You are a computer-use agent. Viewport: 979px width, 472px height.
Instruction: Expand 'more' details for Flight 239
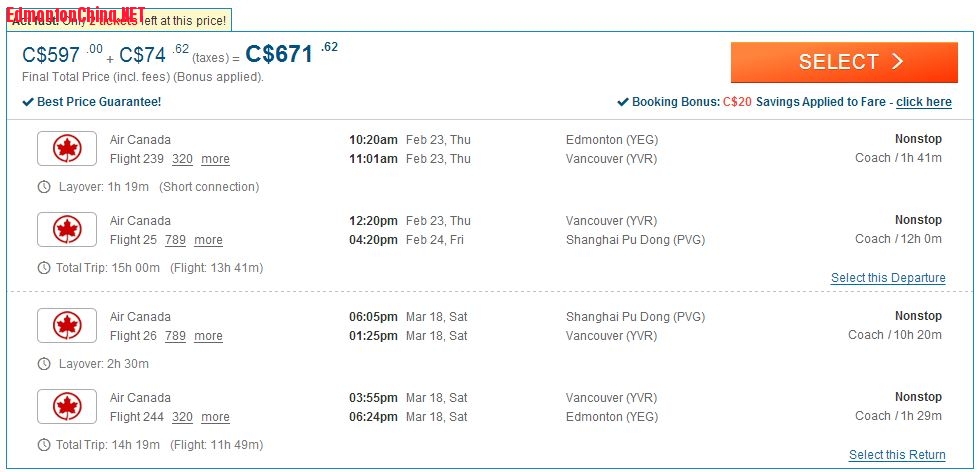(215, 159)
